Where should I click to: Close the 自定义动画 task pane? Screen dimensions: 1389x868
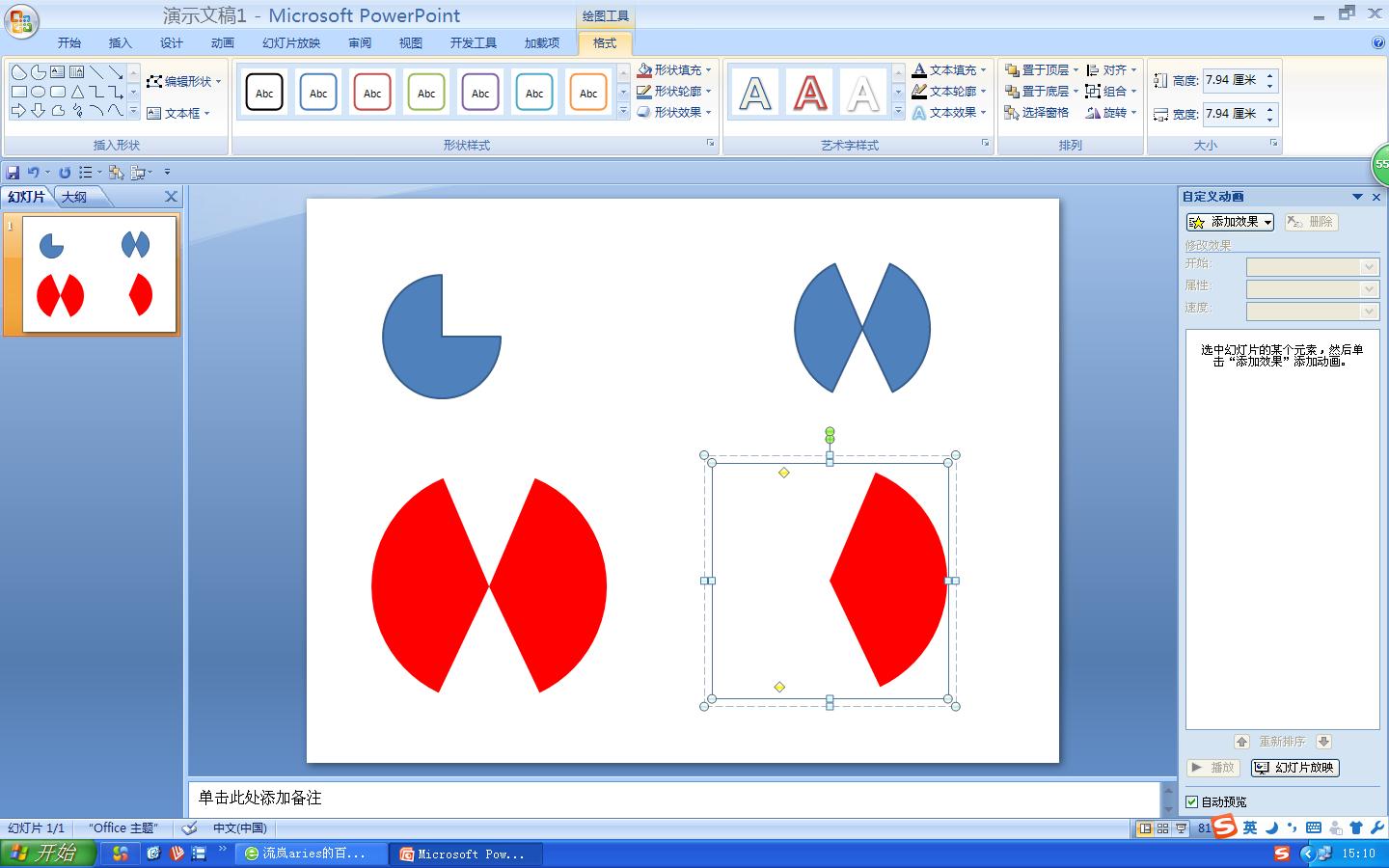[x=1376, y=197]
